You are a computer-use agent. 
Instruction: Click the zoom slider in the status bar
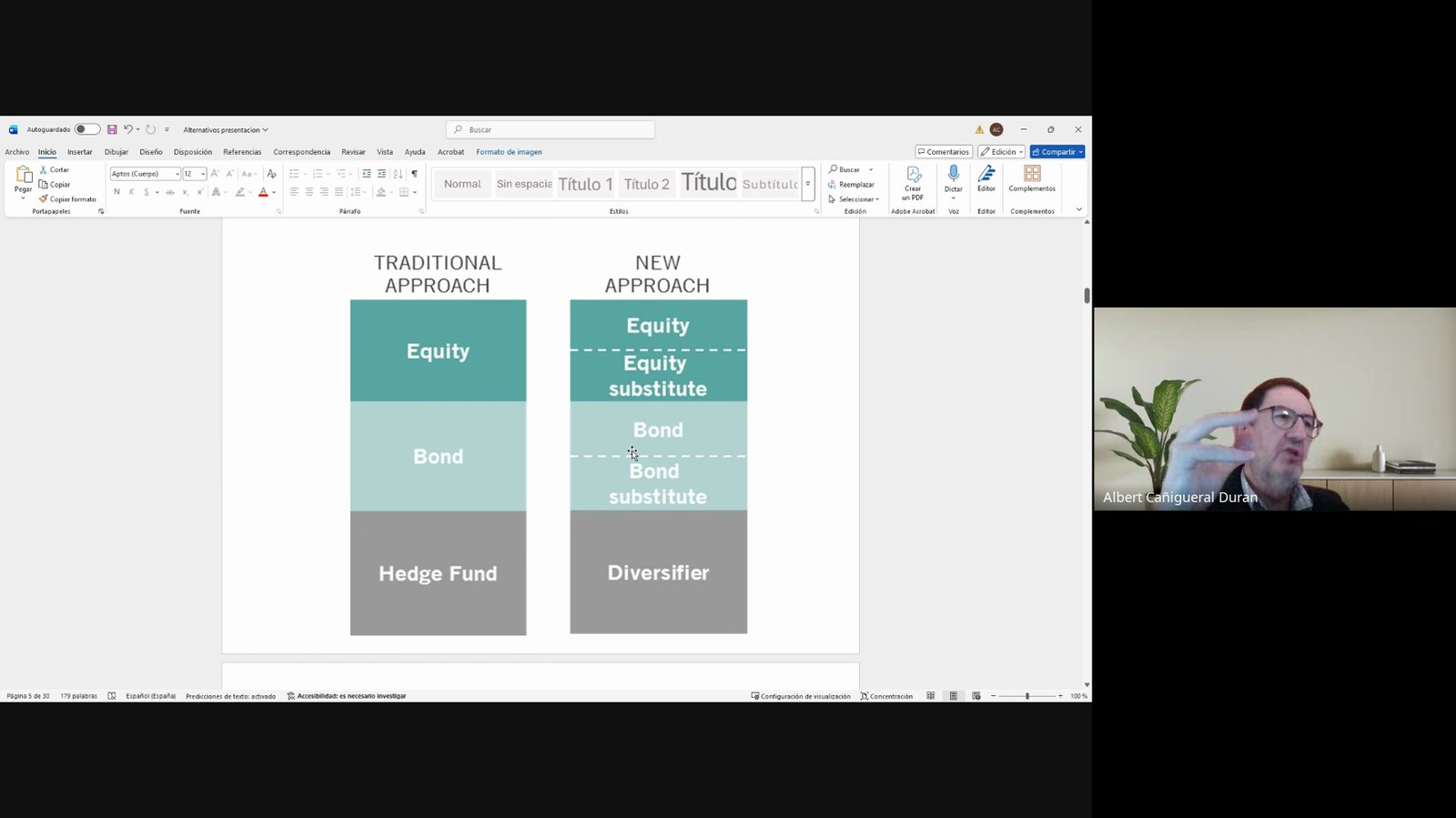pyautogui.click(x=1027, y=696)
